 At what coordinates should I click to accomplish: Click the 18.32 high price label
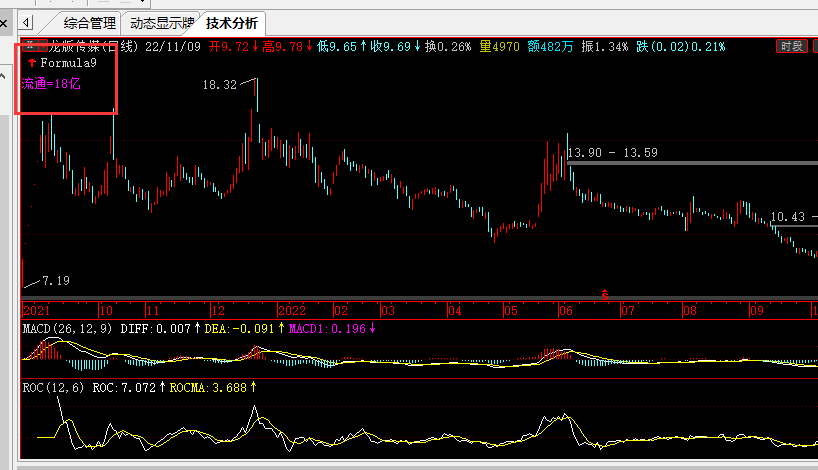coord(219,86)
